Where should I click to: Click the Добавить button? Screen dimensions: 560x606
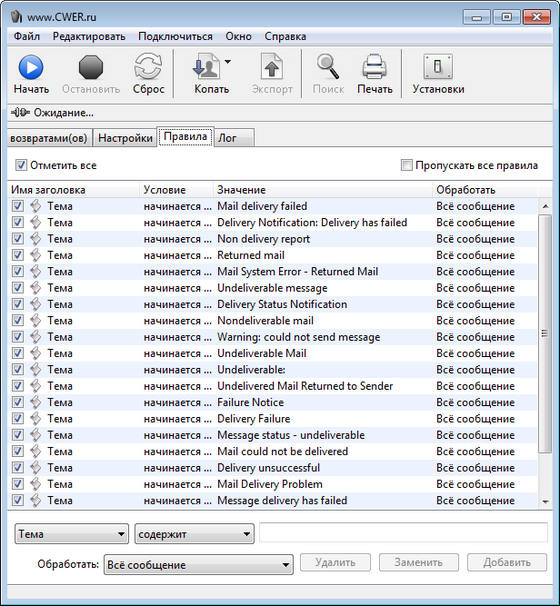[507, 562]
